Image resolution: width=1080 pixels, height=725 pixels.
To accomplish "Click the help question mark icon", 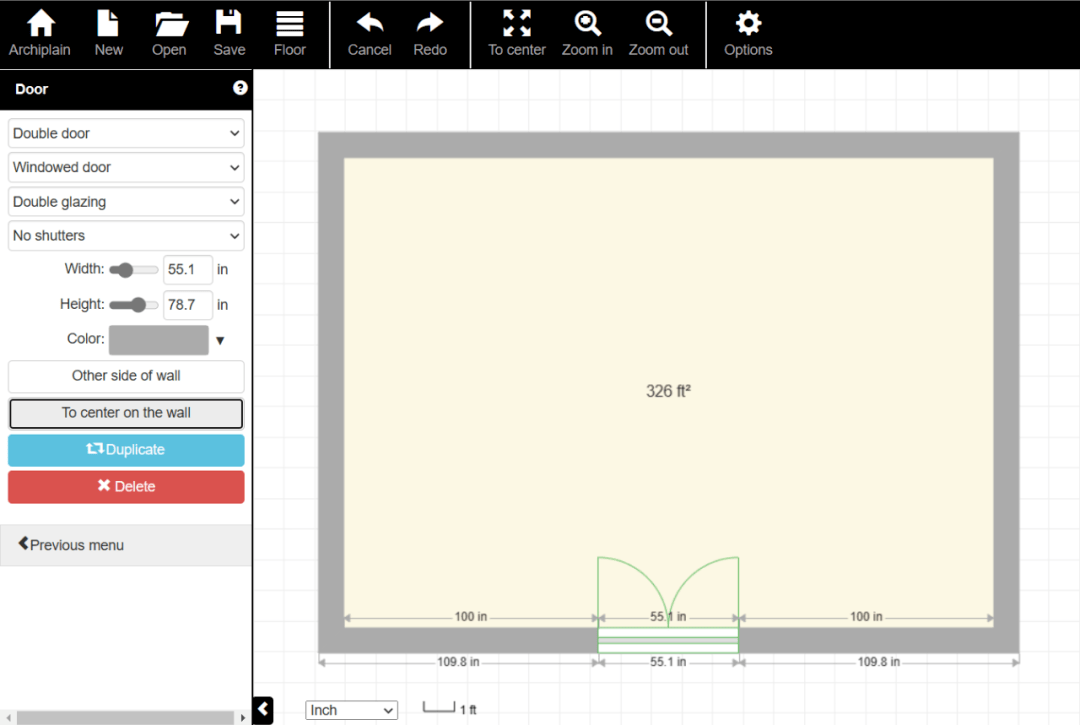I will [x=240, y=88].
